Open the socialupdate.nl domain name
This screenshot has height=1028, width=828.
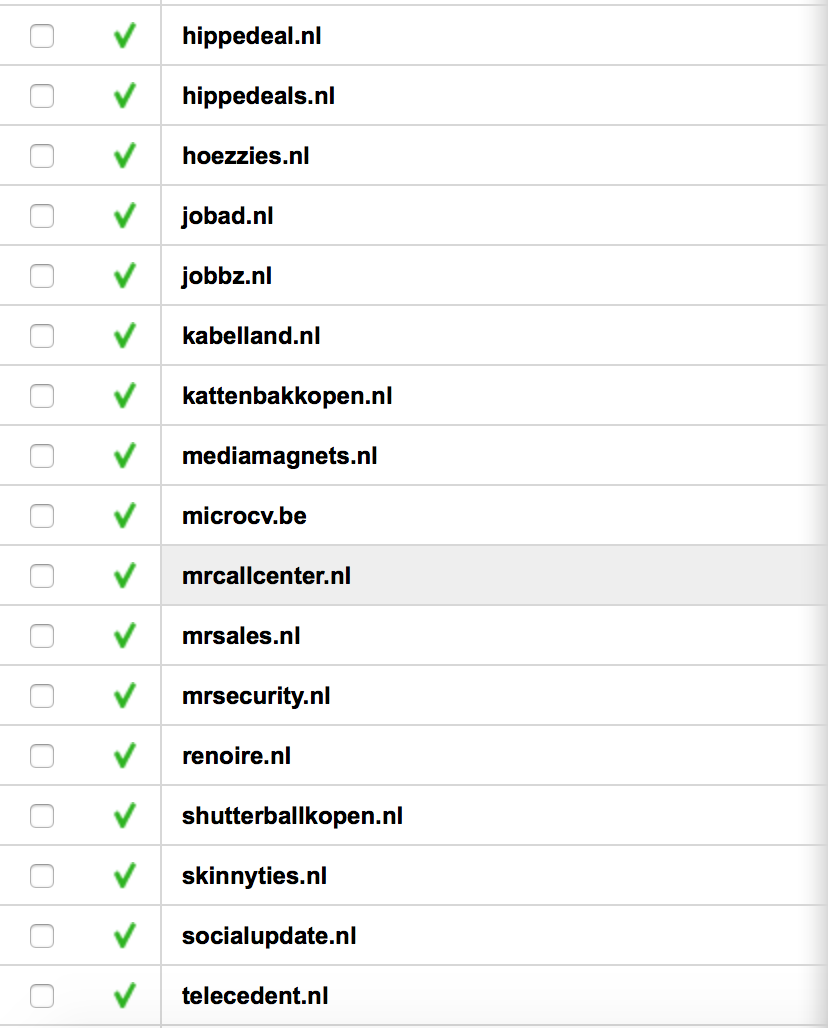pos(269,936)
